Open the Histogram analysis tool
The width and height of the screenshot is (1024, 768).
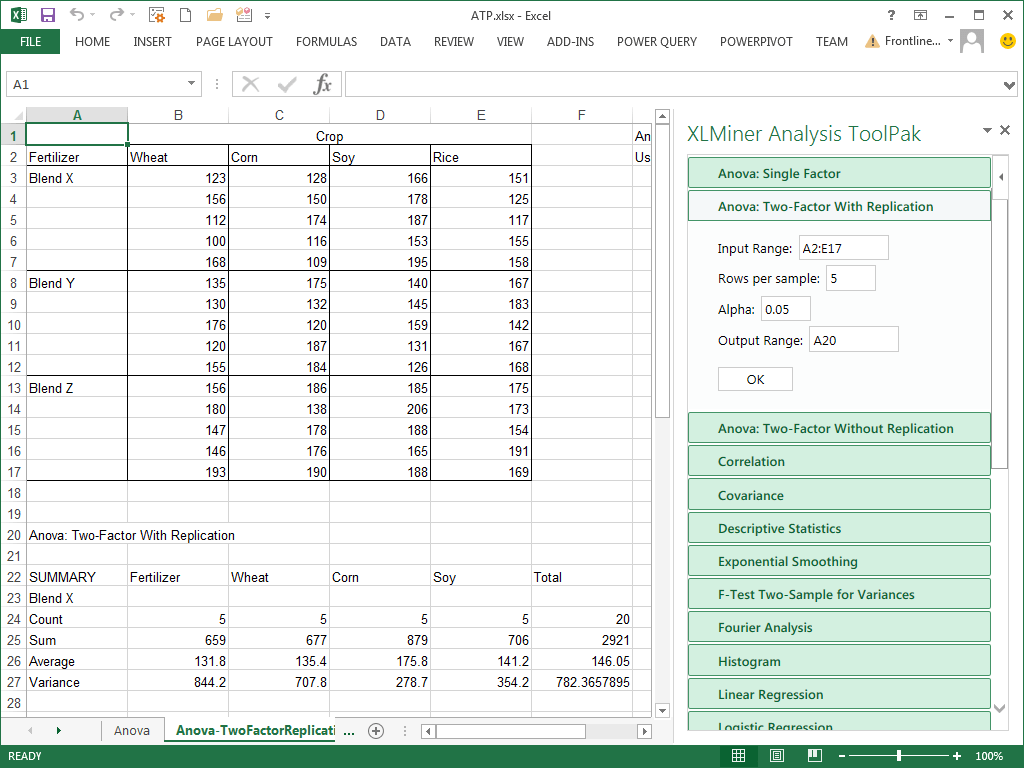click(838, 661)
